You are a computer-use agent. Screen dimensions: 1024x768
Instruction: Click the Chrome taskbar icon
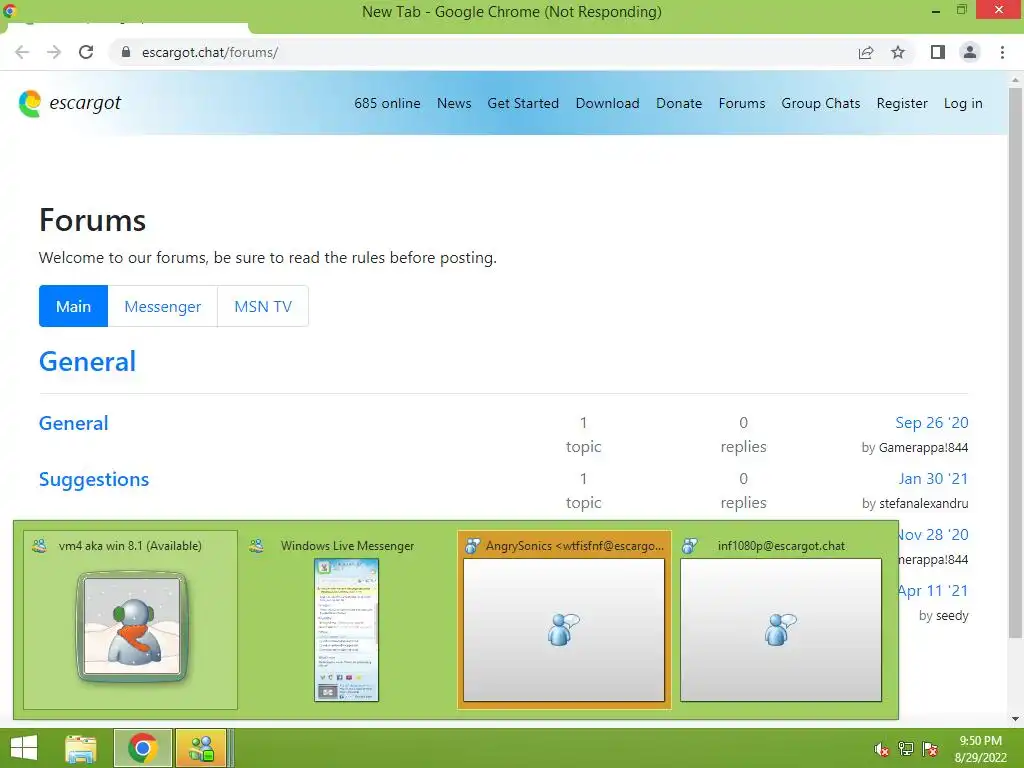(142, 748)
